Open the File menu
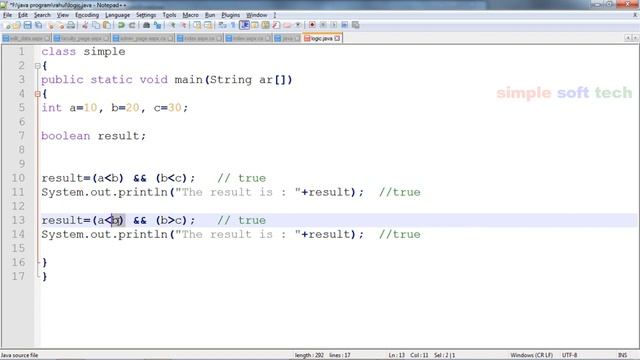 pyautogui.click(x=7, y=15)
